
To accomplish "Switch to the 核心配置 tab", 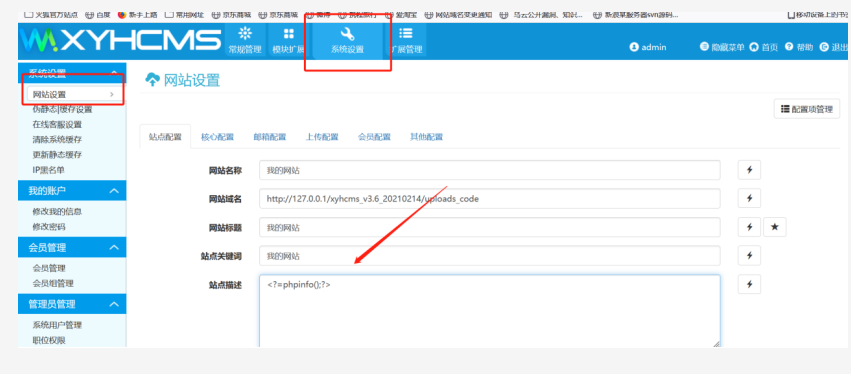I will (x=217, y=137).
